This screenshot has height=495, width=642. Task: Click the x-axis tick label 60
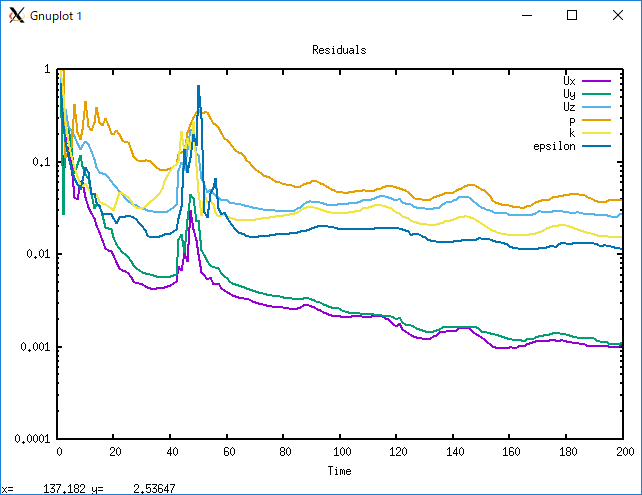229,452
